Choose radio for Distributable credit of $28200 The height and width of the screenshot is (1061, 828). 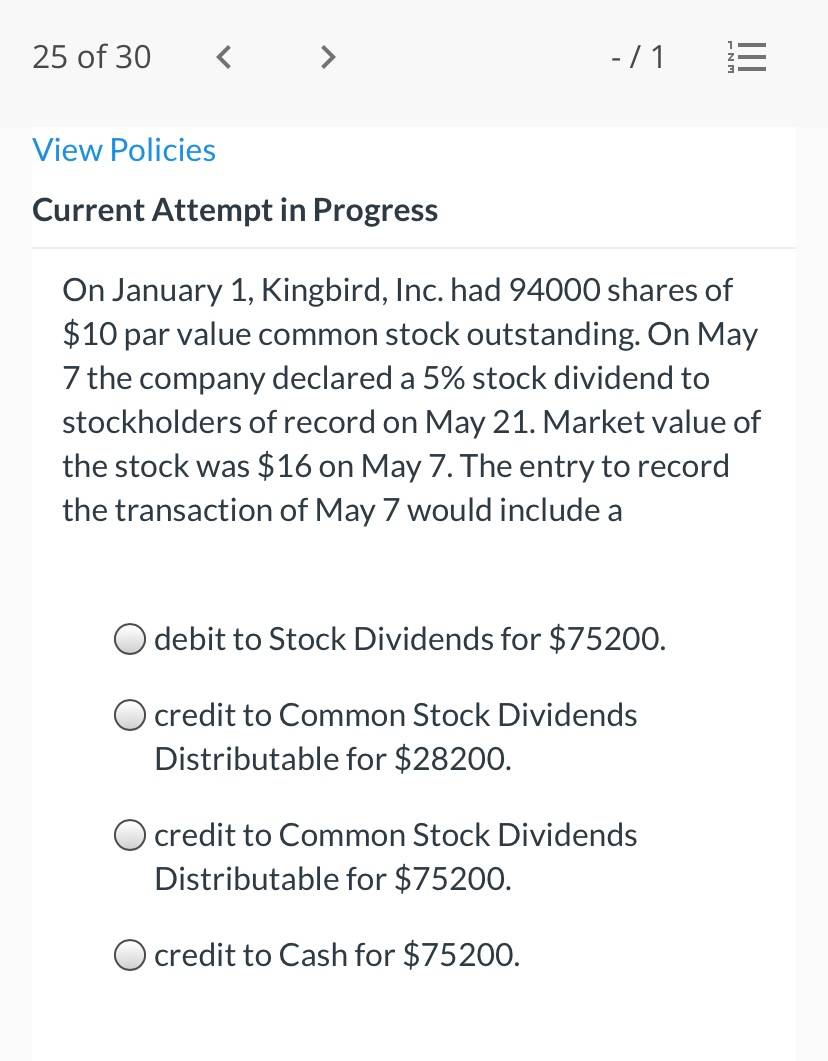tap(129, 715)
